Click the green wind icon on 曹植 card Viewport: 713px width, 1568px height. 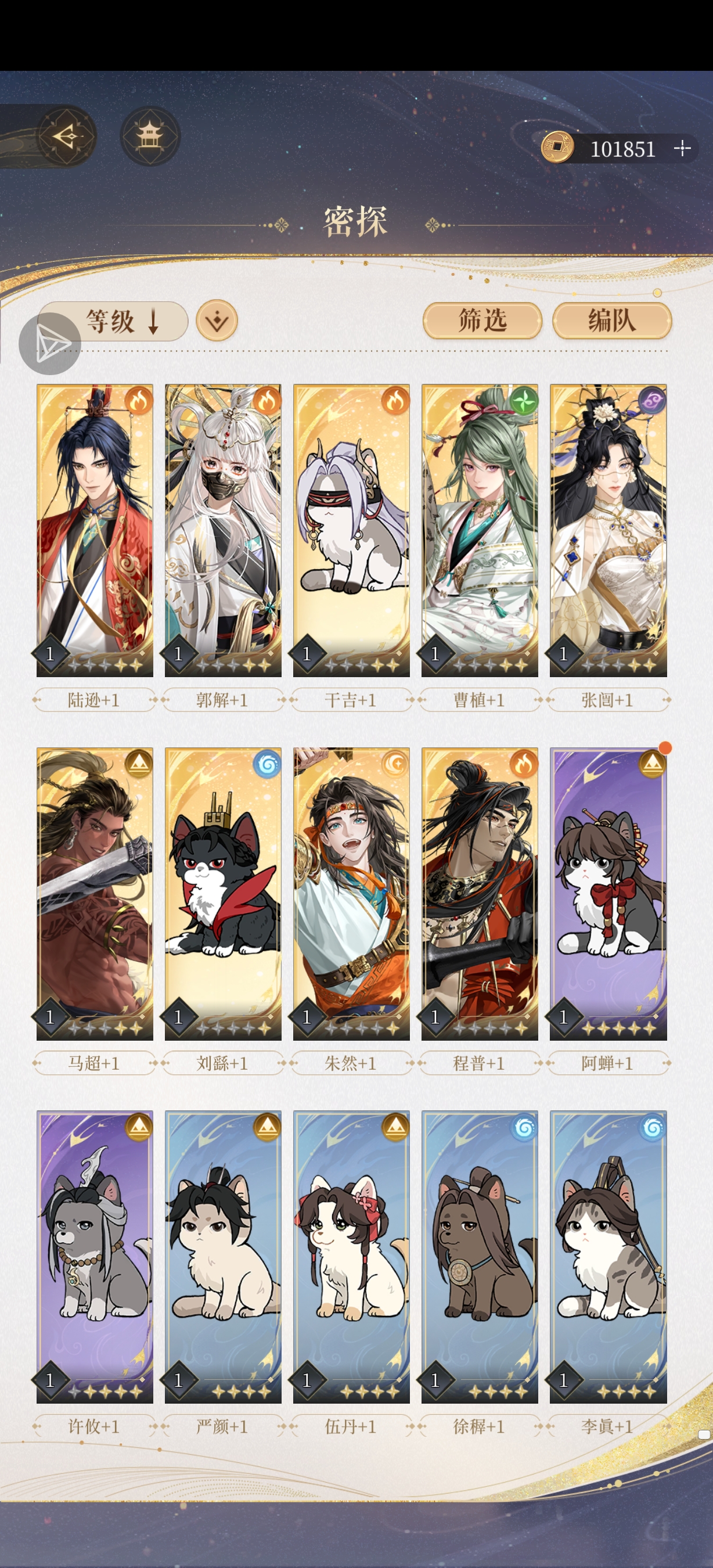[524, 401]
